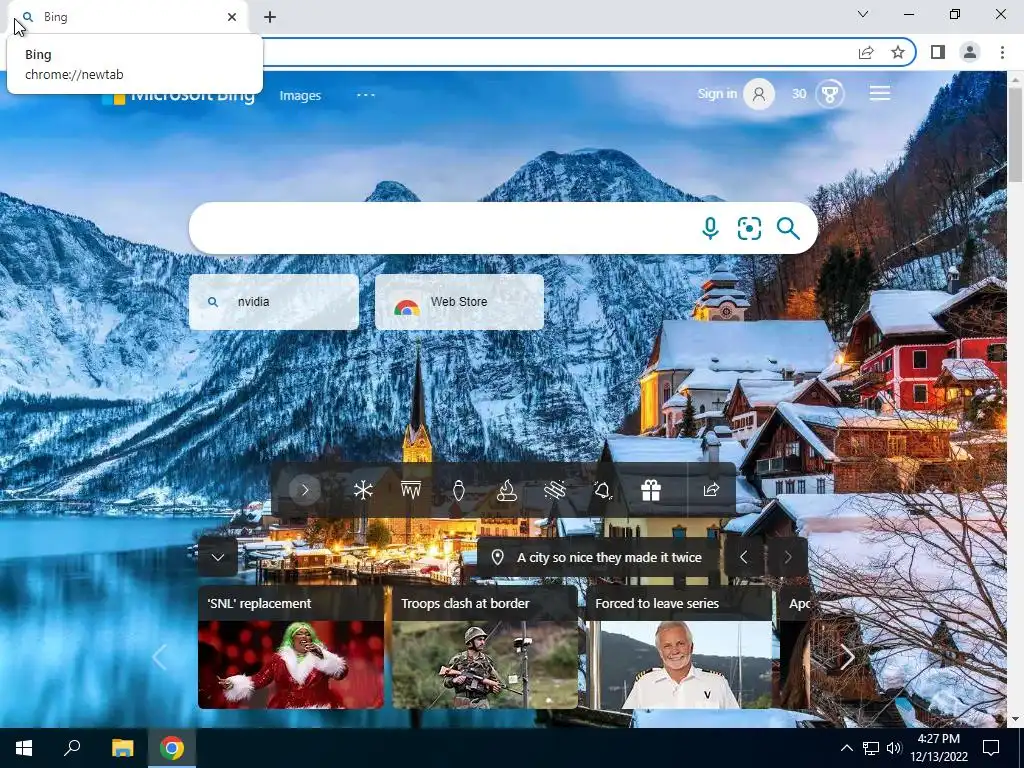Open the network status tray icon
Screen dimensions: 1024x768
point(871,748)
